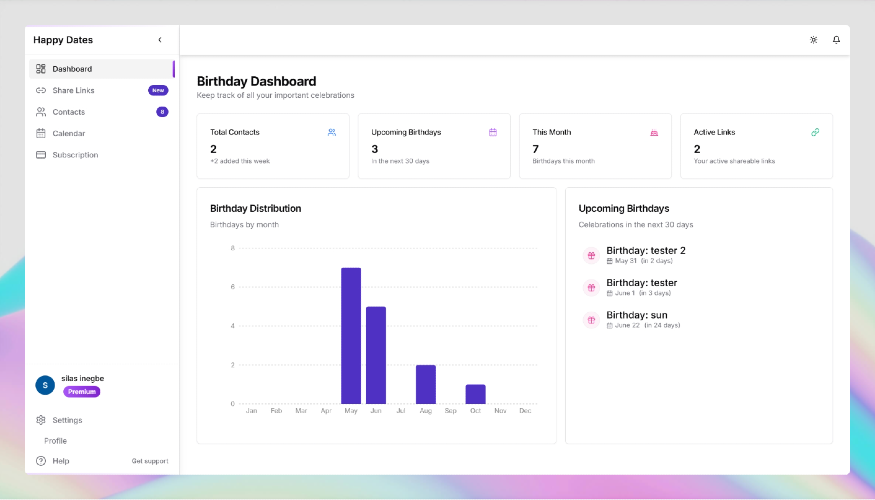Click the New badge on Share Links
Screen dimensions: 875x500
158,90
